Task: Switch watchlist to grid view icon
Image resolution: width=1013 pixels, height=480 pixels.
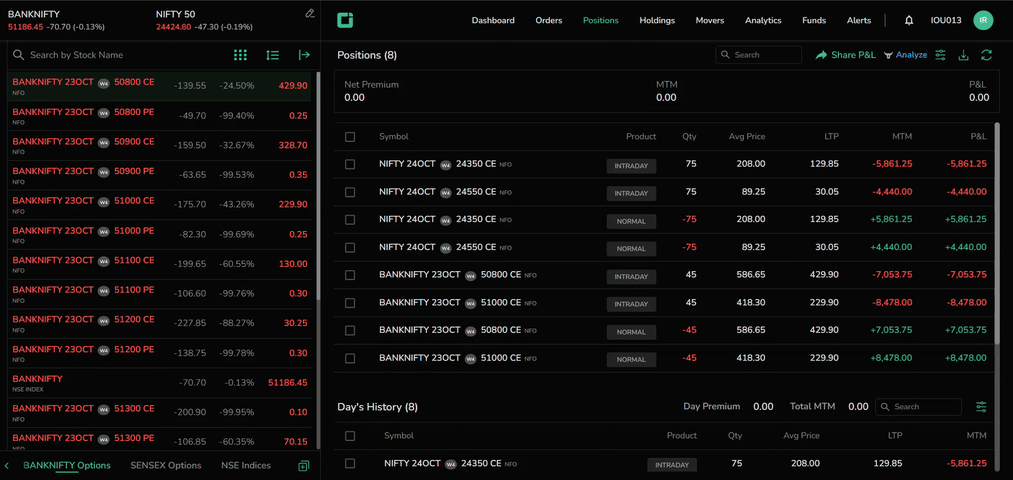Action: coord(240,55)
